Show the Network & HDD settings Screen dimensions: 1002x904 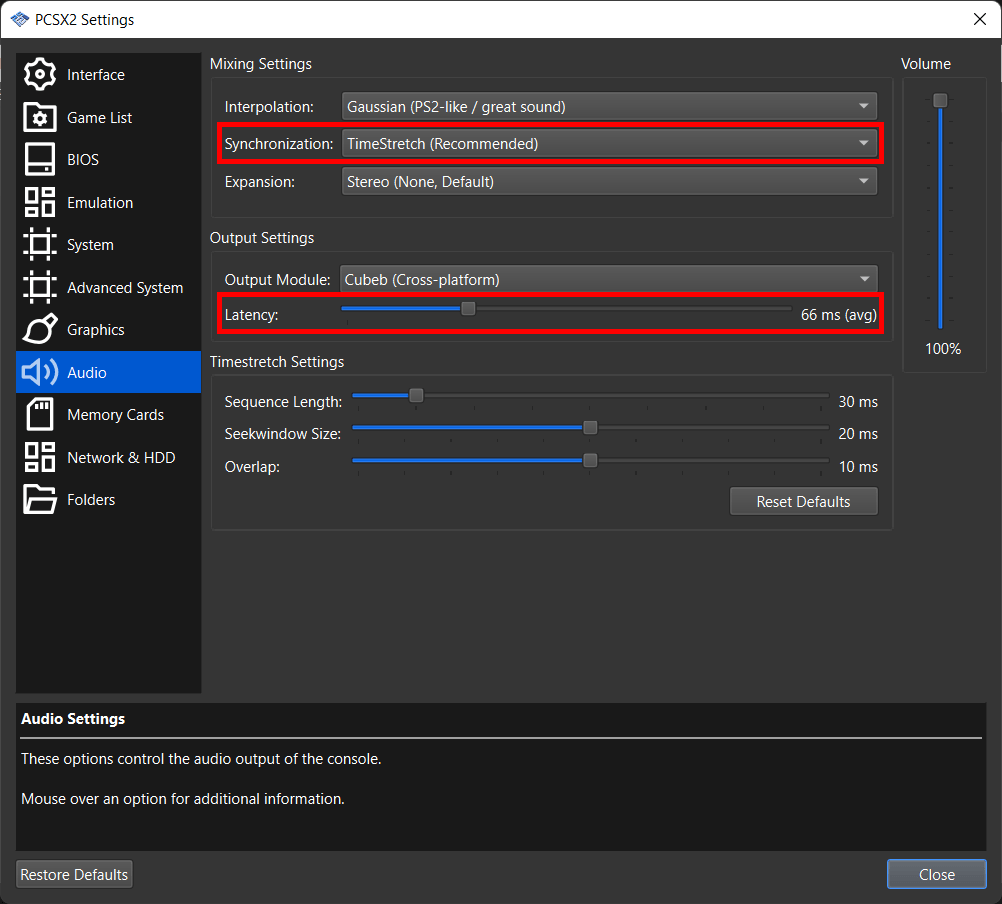tap(109, 457)
